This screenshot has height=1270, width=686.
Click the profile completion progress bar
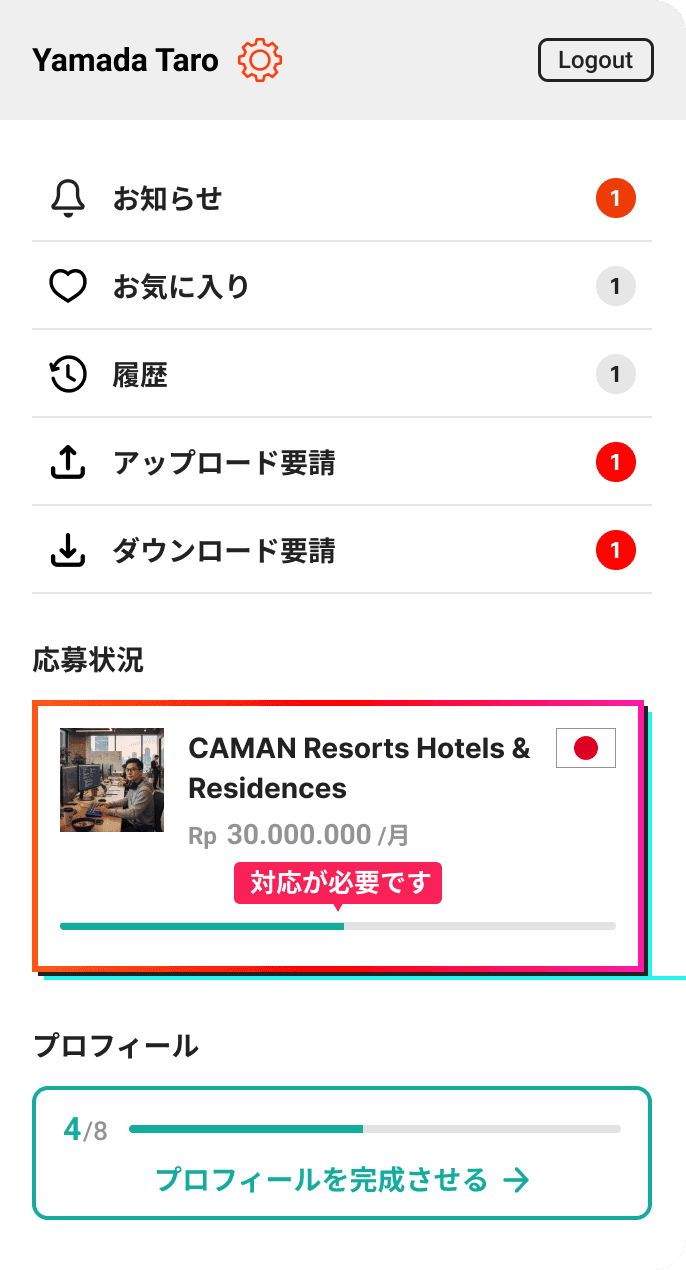(375, 1129)
